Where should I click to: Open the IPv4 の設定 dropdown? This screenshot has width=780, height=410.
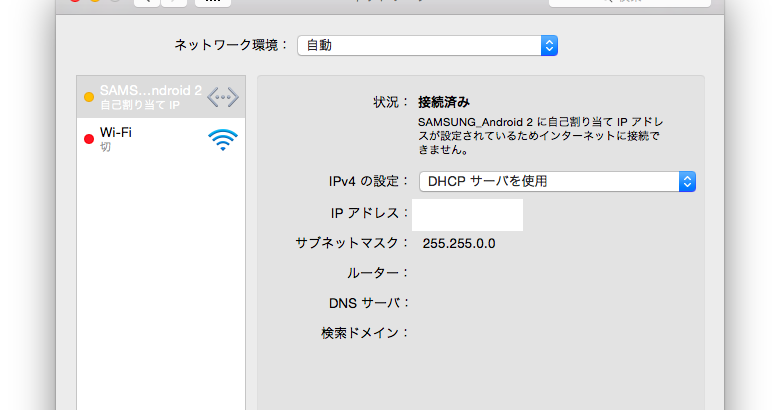click(557, 182)
